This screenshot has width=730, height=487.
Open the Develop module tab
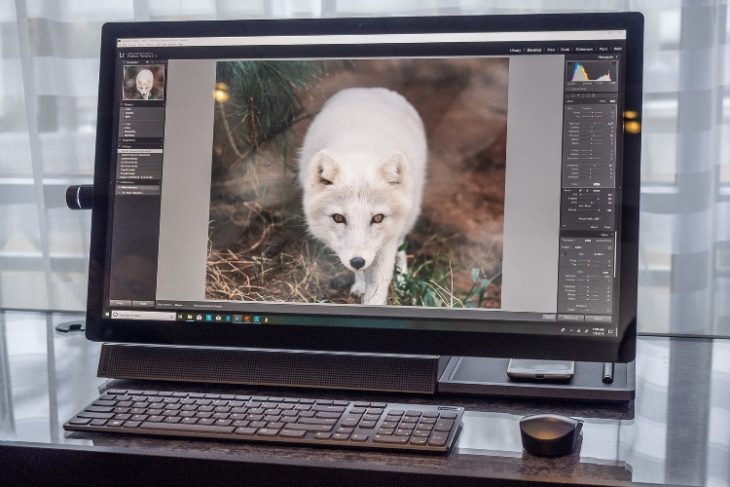(534, 50)
